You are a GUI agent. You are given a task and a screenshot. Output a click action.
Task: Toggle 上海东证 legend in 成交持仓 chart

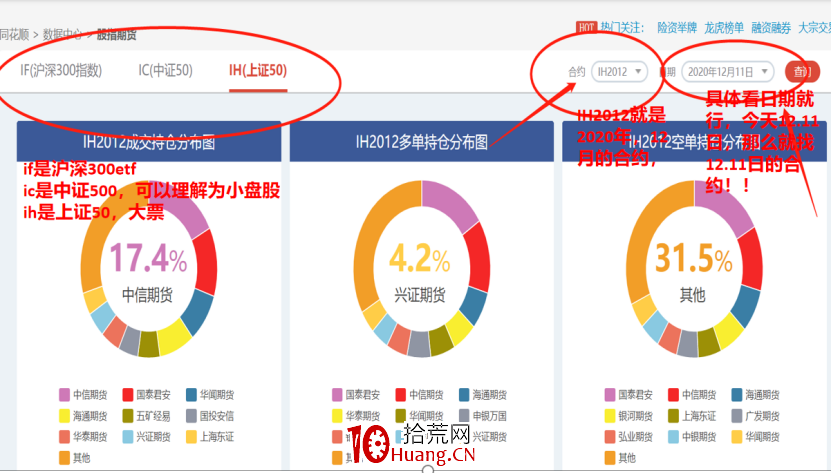click(x=210, y=437)
